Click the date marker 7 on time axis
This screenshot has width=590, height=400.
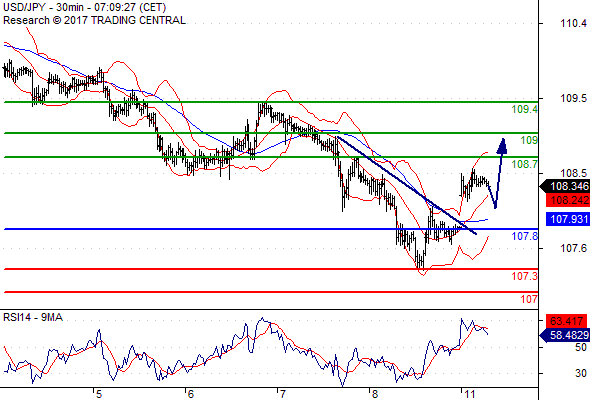283,394
